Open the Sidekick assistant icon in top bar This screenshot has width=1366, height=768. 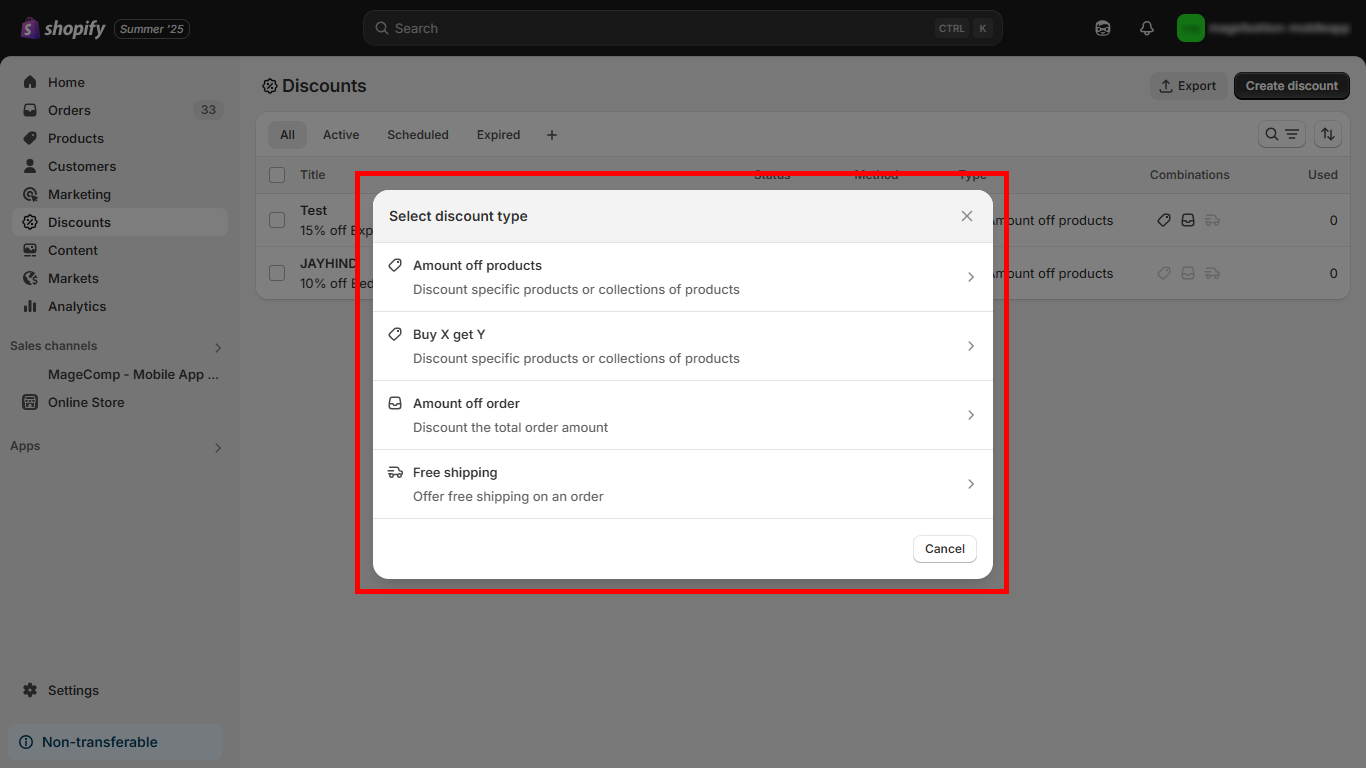tap(1103, 28)
